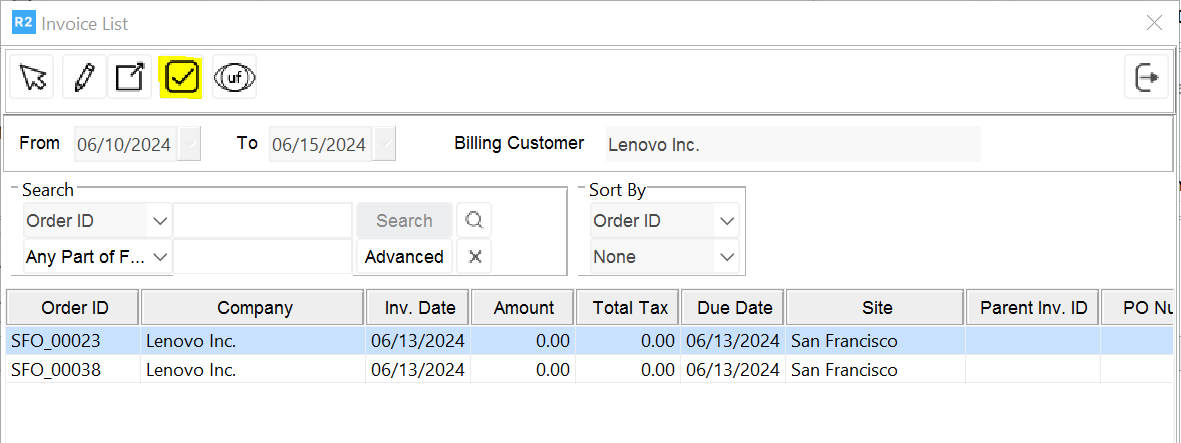Screen dimensions: 1181x443
Task: Click the exit door icon
Action: point(1147,77)
